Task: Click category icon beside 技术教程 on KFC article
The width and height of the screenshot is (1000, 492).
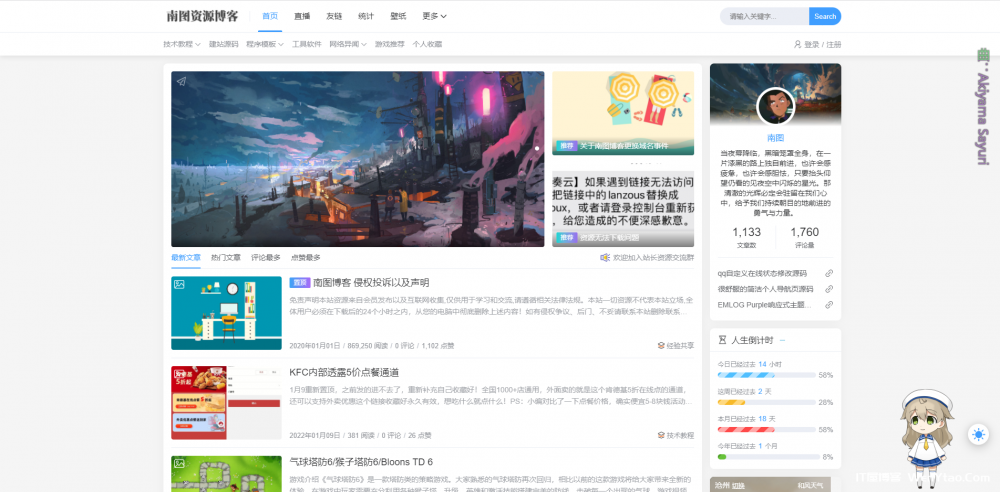Action: (x=661, y=435)
